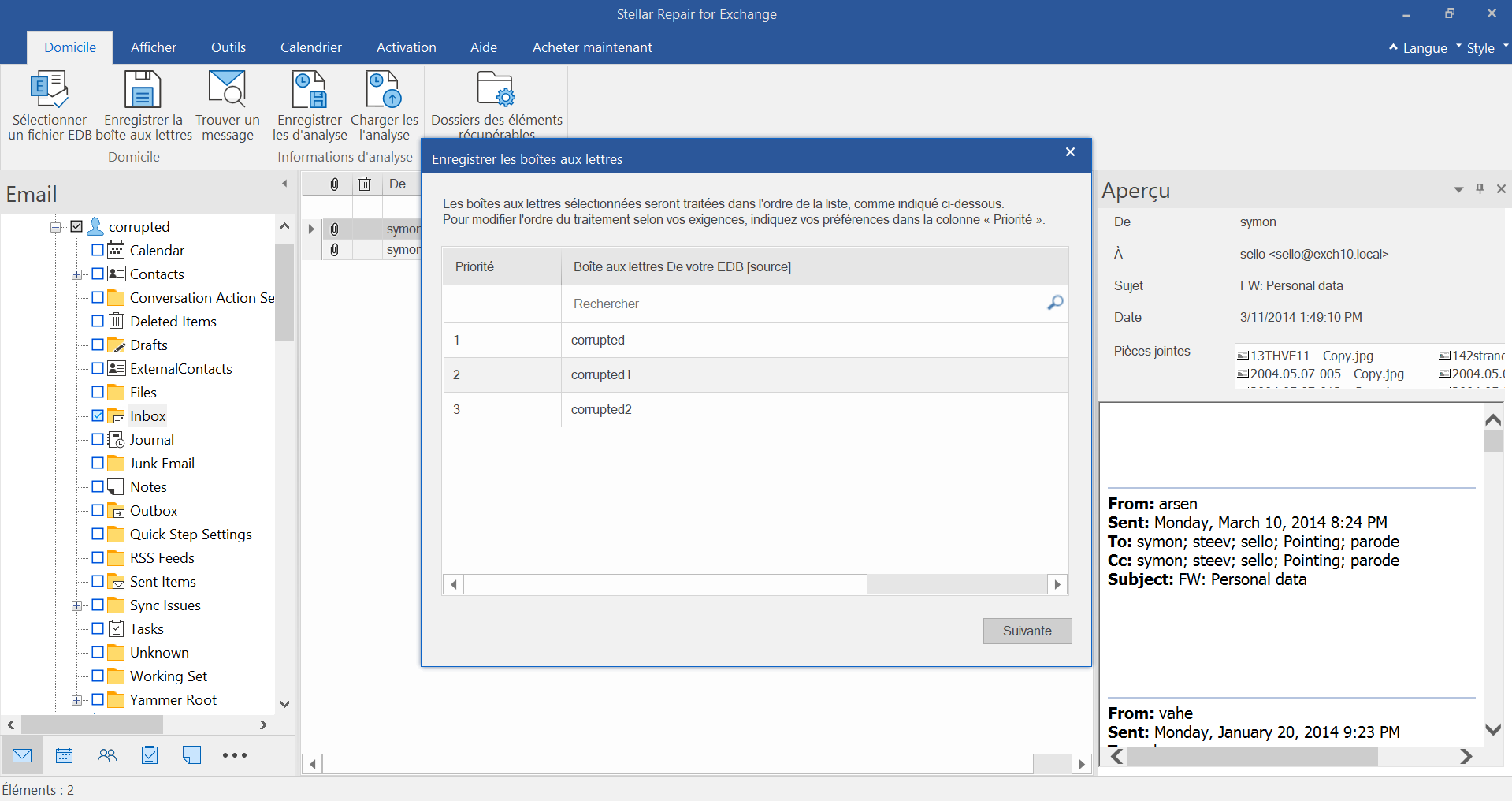Click search magnifier in Rechercher field
Screen dimensions: 1512x801
[1055, 304]
